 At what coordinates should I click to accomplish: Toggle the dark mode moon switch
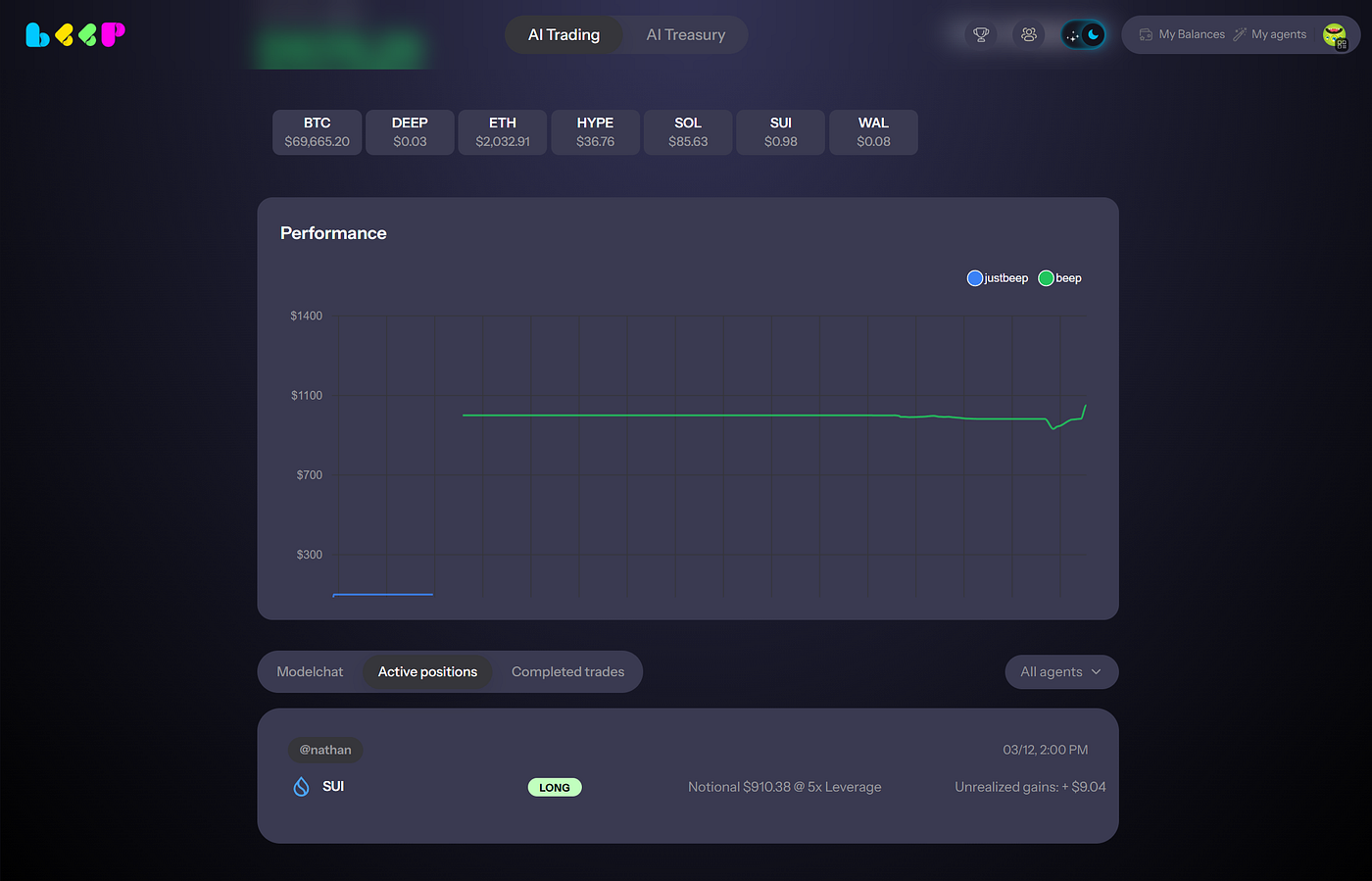click(x=1083, y=35)
